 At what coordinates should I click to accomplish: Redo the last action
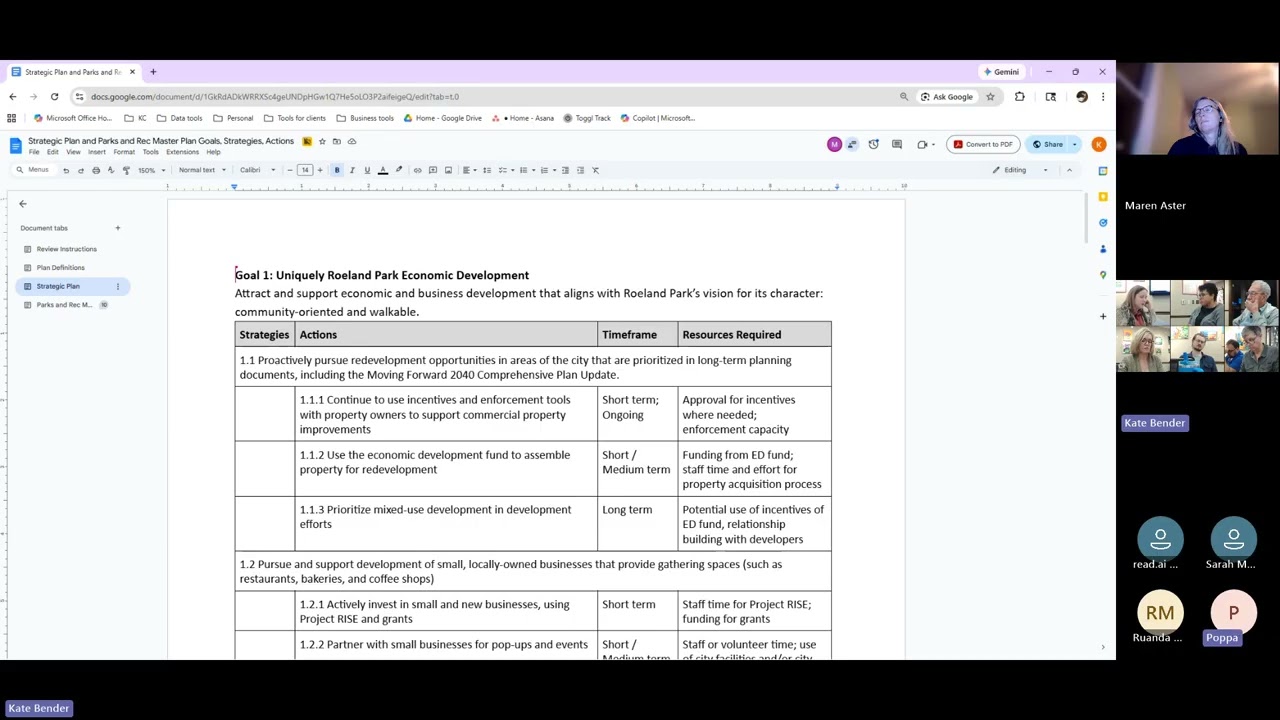81,170
